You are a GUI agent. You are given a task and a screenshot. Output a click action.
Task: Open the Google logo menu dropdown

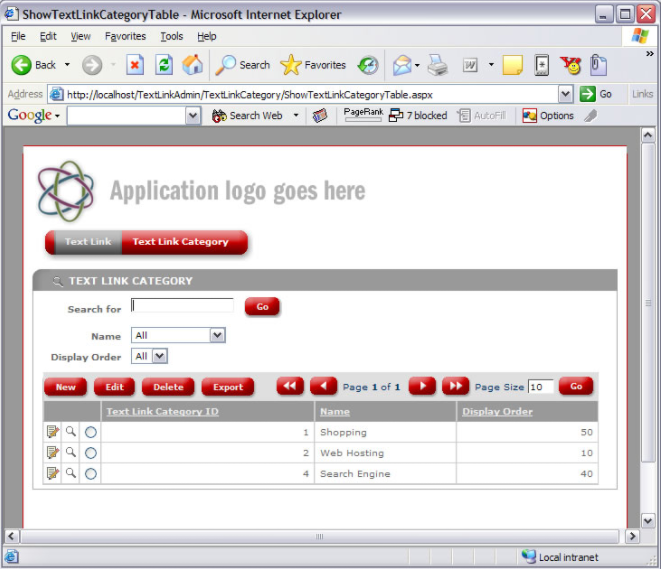coord(57,116)
